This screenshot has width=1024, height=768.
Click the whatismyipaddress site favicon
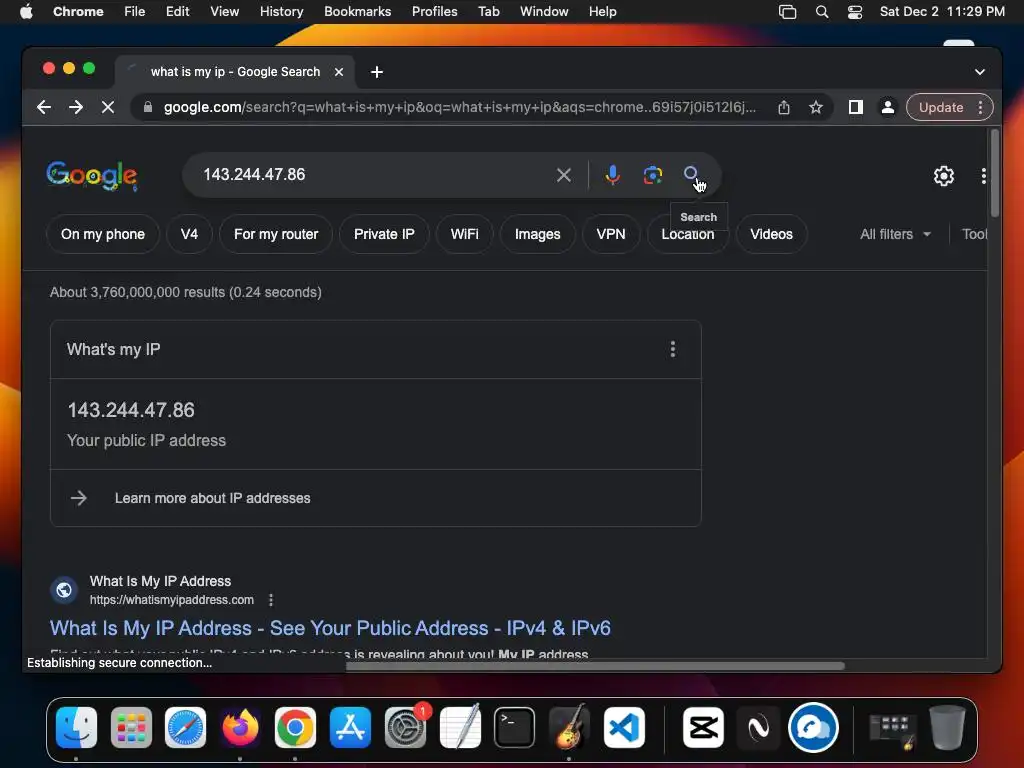(x=64, y=590)
